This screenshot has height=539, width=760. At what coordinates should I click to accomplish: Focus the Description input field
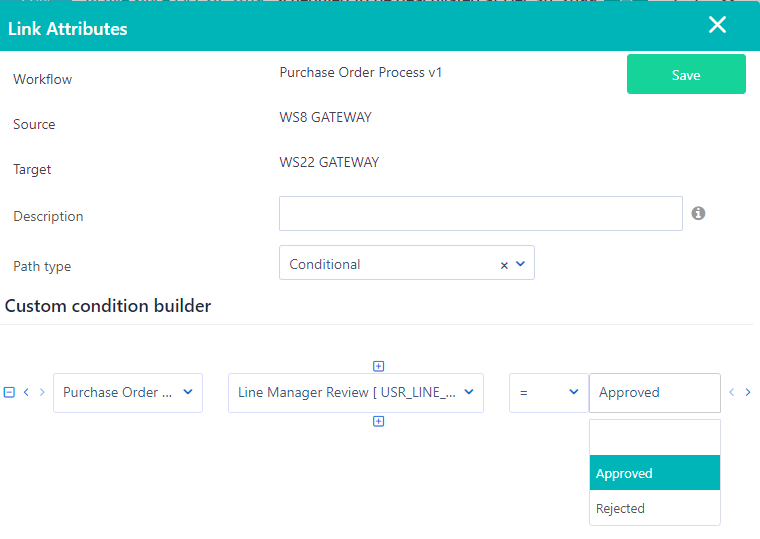[481, 214]
